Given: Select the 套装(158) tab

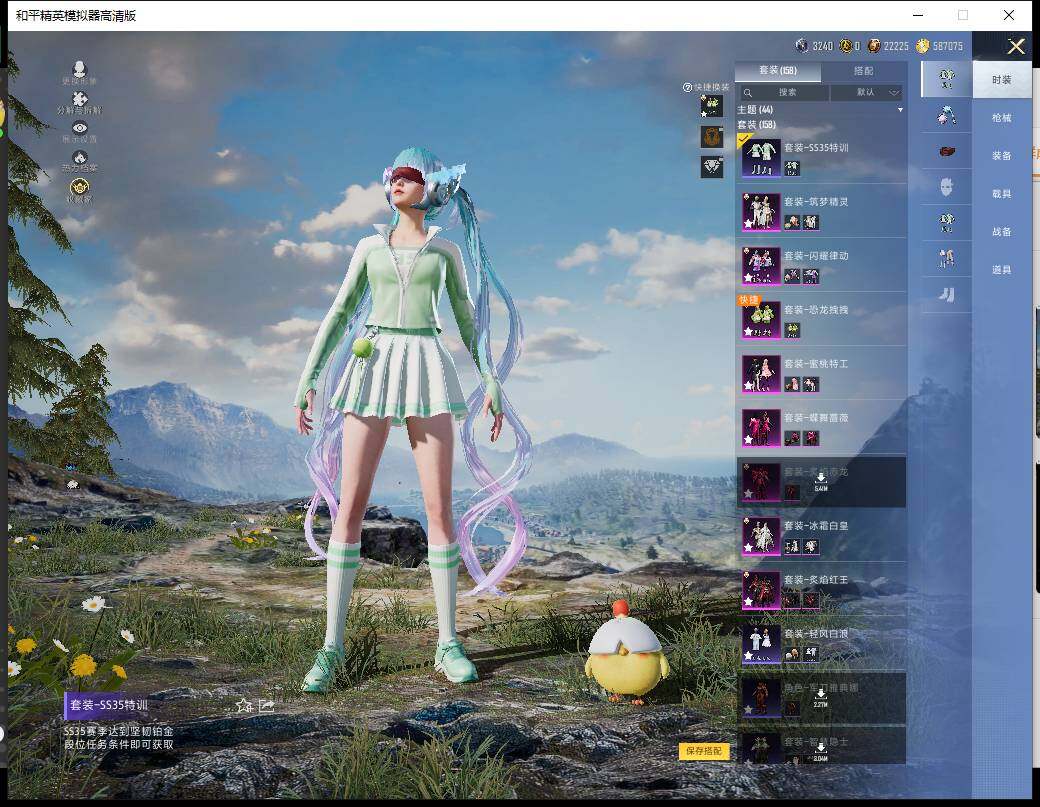Looking at the screenshot, I should click(x=778, y=71).
